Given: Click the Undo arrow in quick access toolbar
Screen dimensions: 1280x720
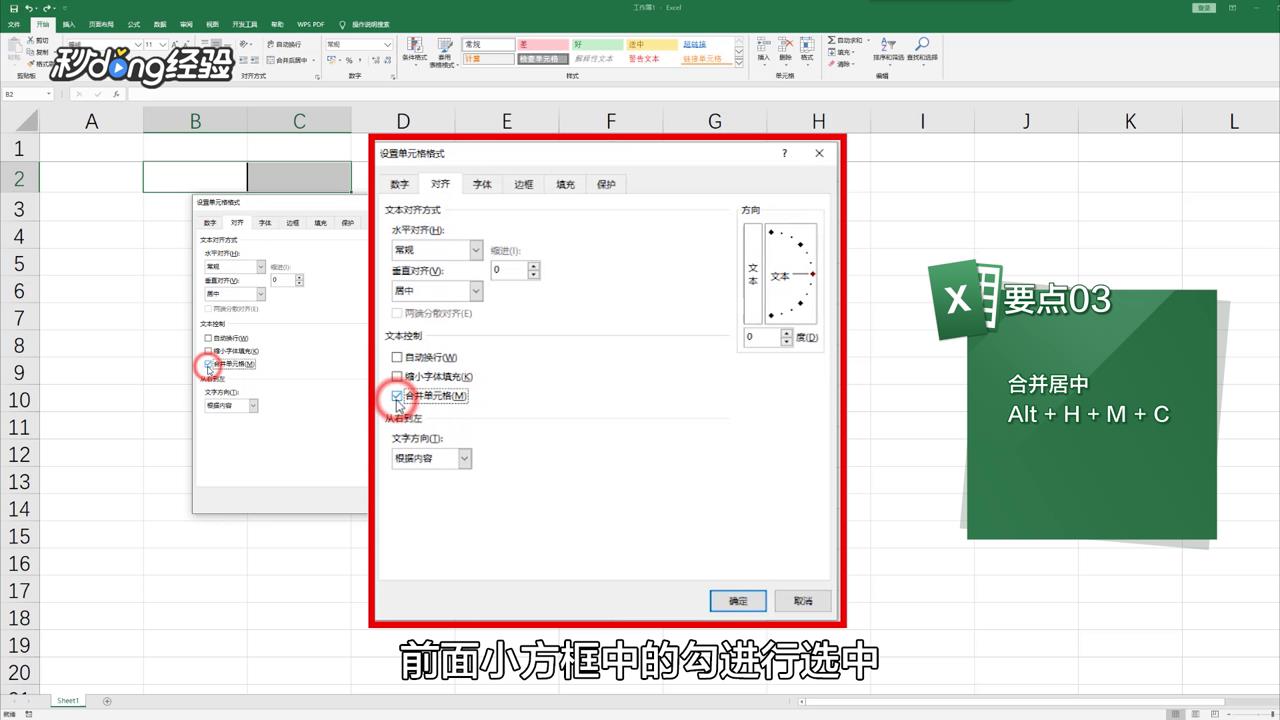Looking at the screenshot, I should click(30, 8).
